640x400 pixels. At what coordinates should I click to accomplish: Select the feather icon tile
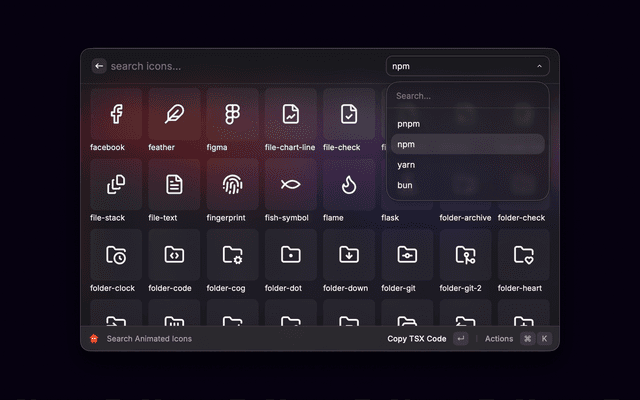pos(174,114)
